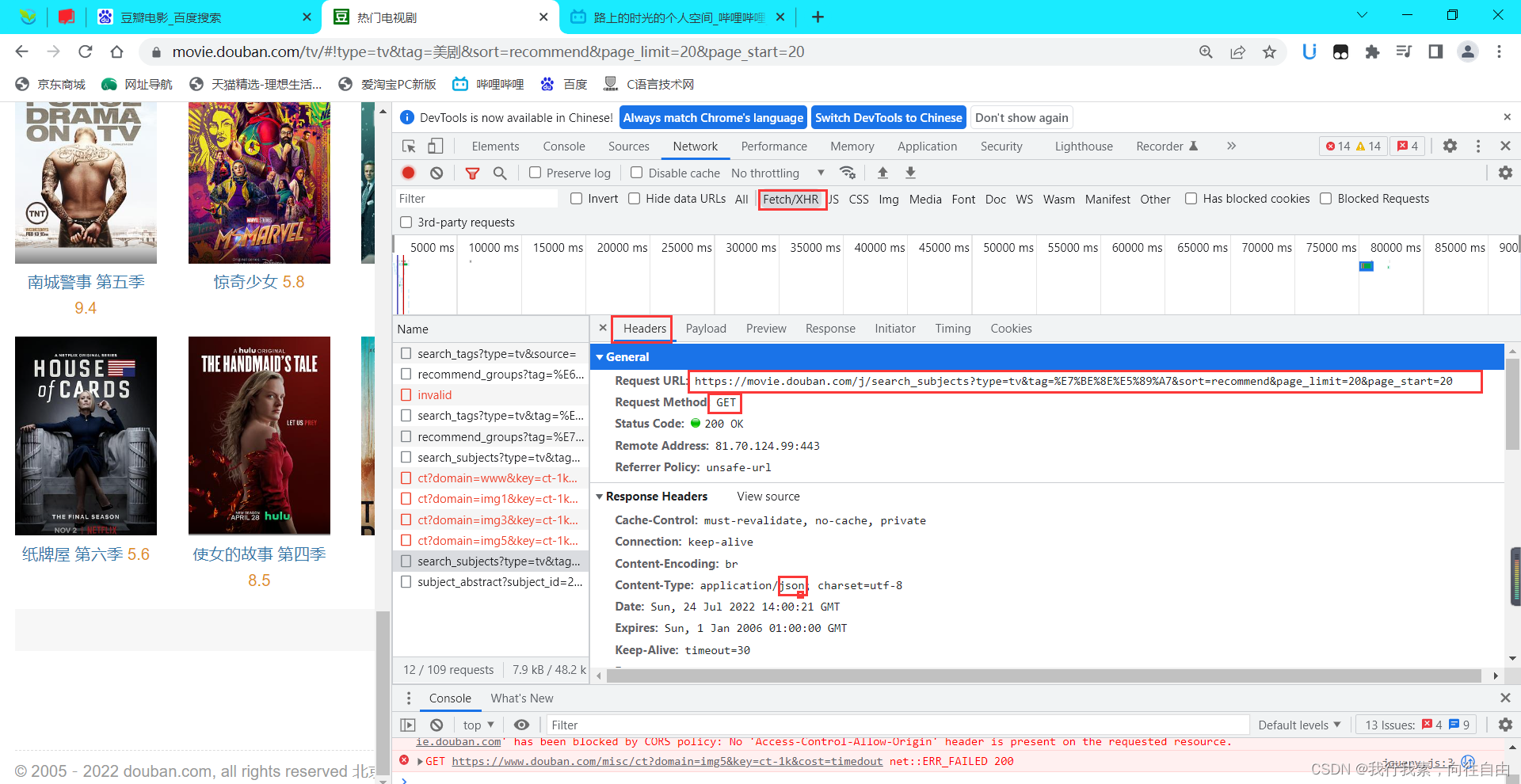Open House of Cards poster thumbnail

point(86,436)
